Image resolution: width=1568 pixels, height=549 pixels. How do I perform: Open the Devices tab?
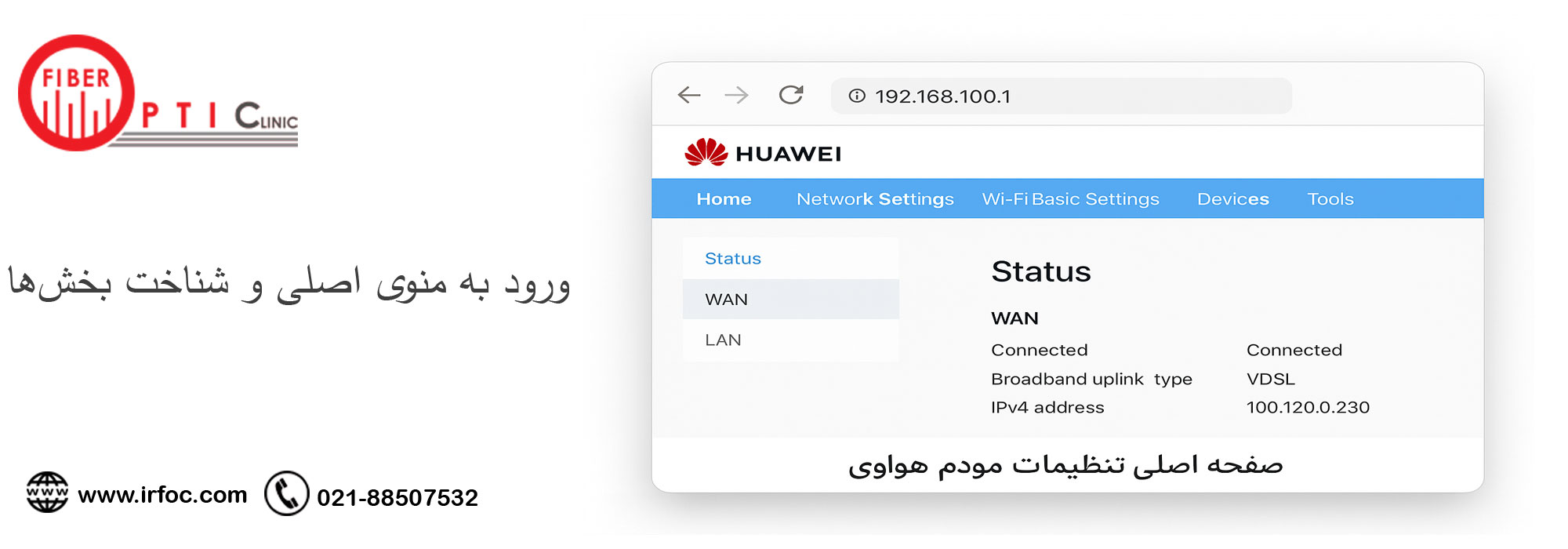[x=1232, y=199]
